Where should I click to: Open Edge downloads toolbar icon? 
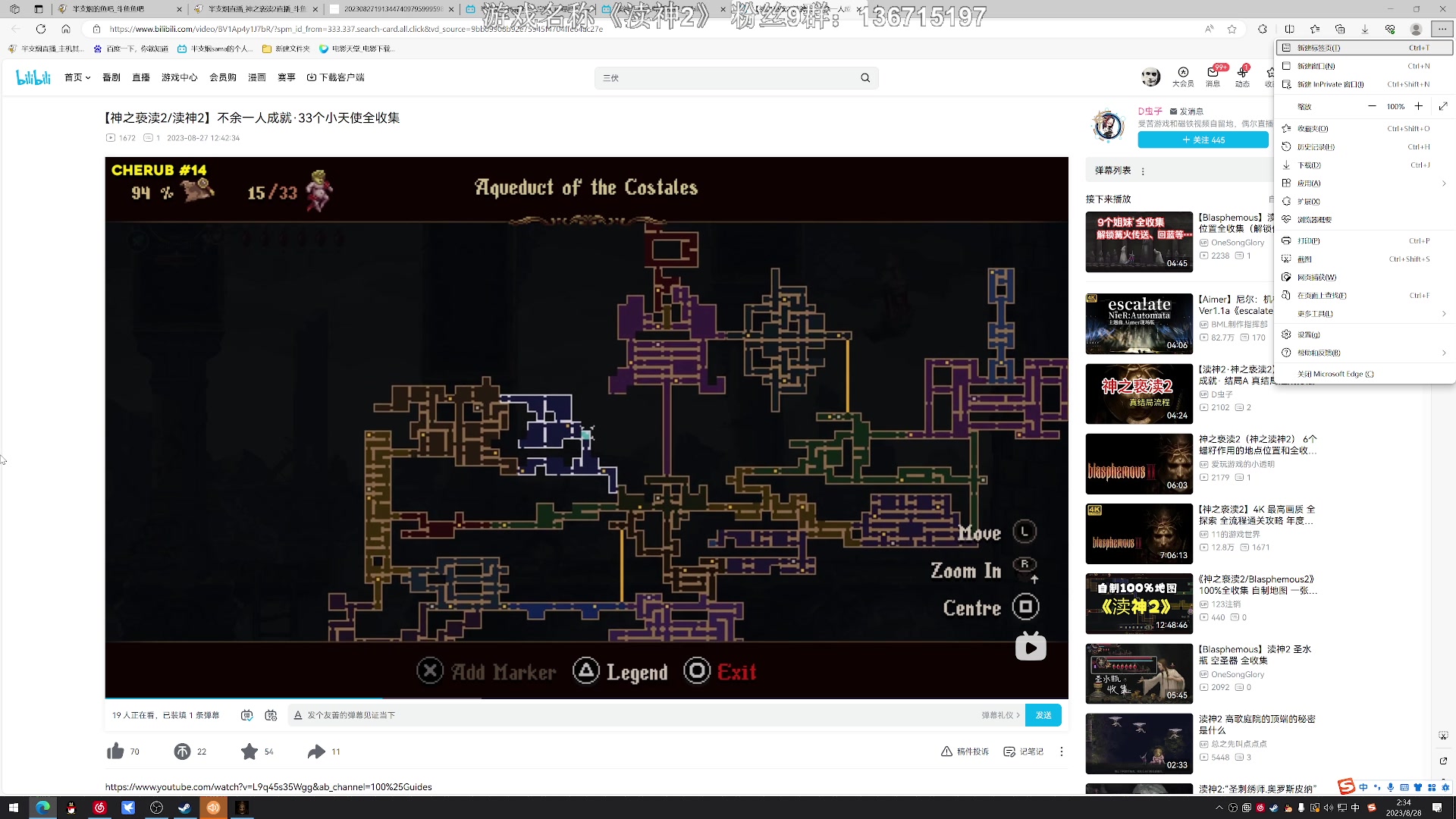click(1365, 29)
